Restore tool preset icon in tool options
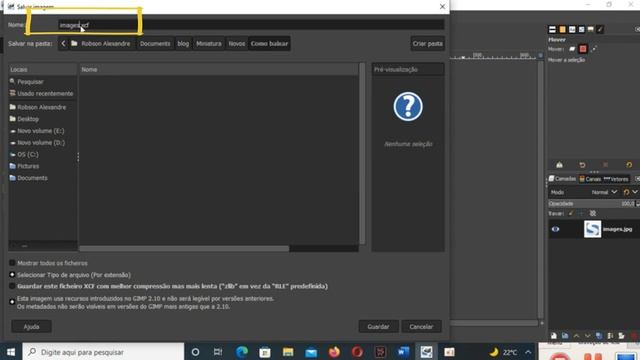This screenshot has width=640, height=360. click(x=582, y=165)
